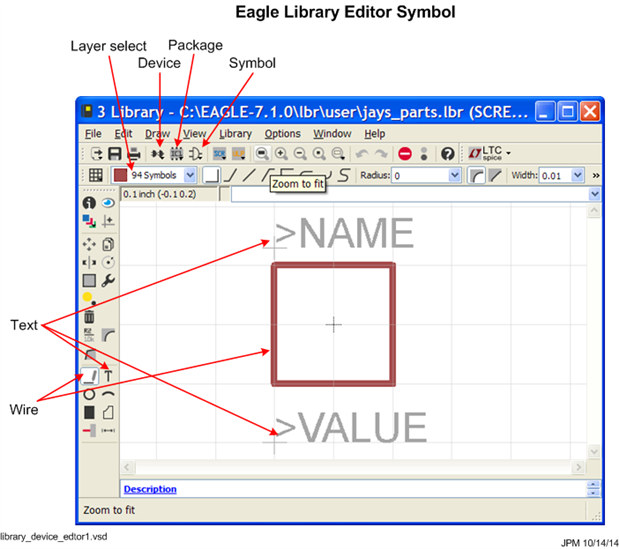Open the Radius value dropdown

point(454,175)
